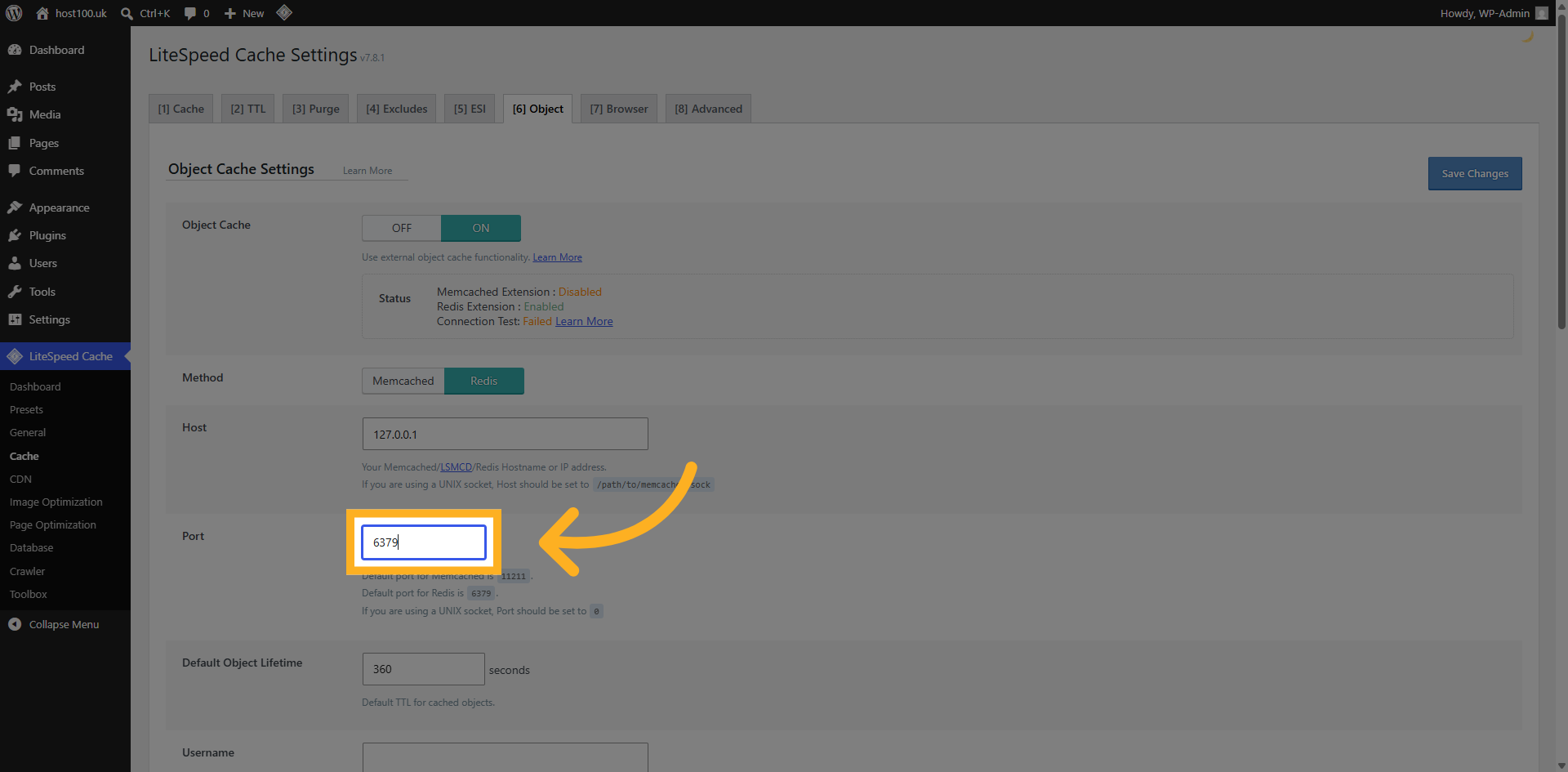Click the Users icon in sidebar

15,263
